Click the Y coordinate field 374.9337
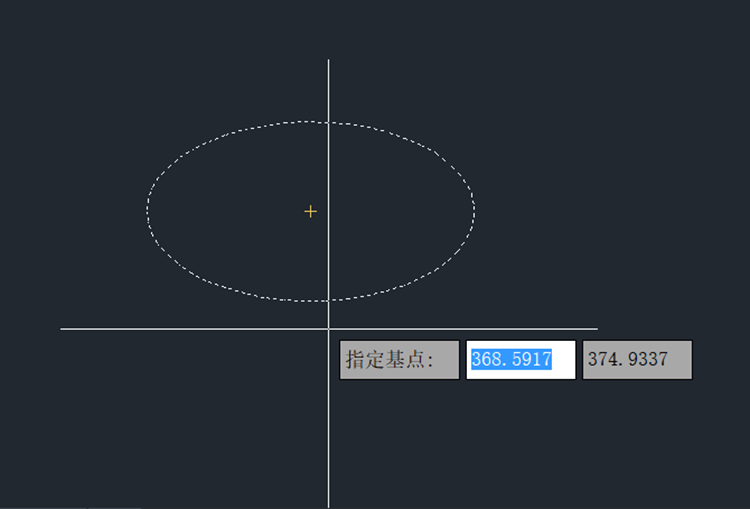Image resolution: width=750 pixels, height=509 pixels. [637, 360]
